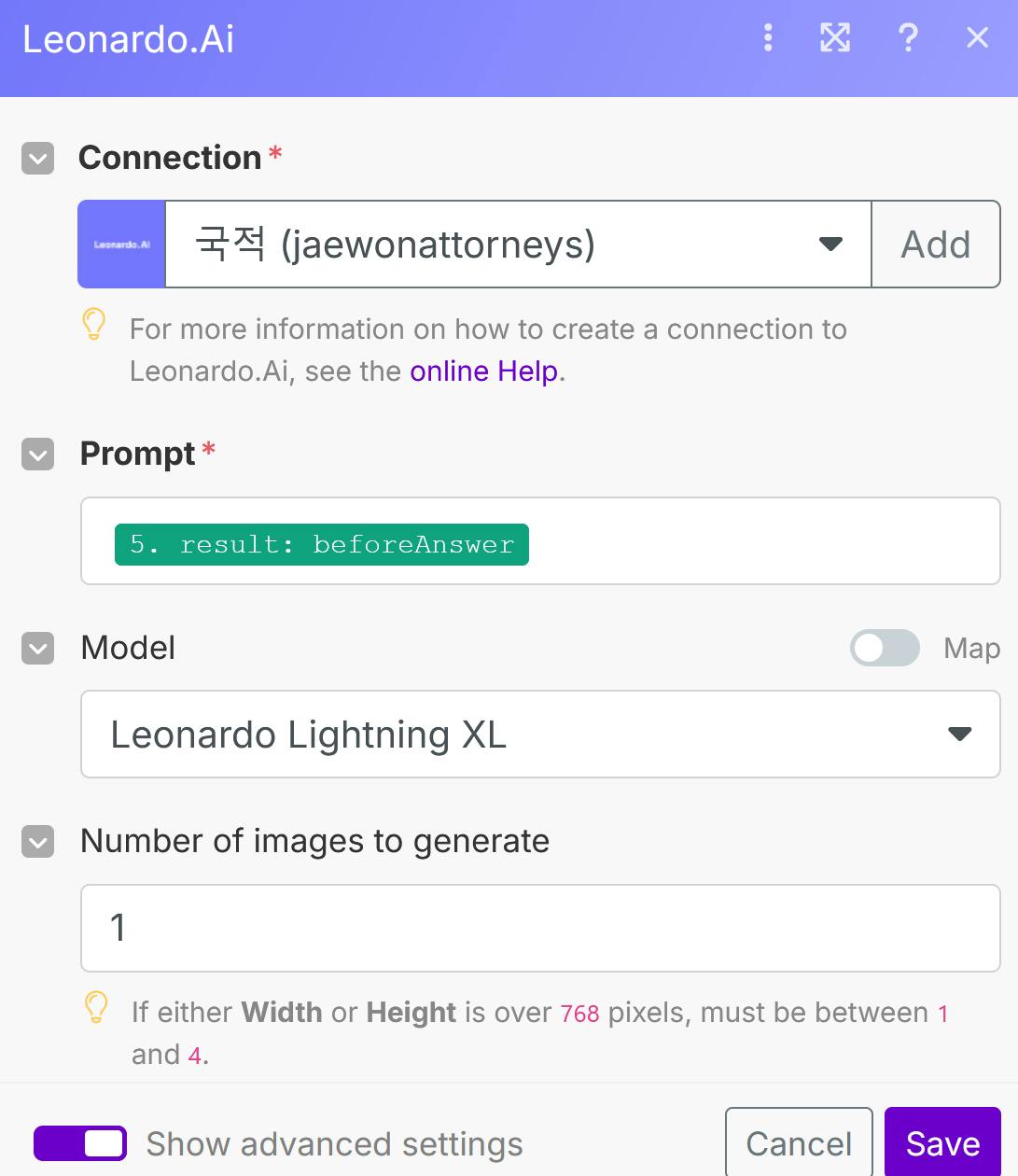Collapse the Prompt field chevron
The height and width of the screenshot is (1176, 1018).
pyautogui.click(x=38, y=455)
